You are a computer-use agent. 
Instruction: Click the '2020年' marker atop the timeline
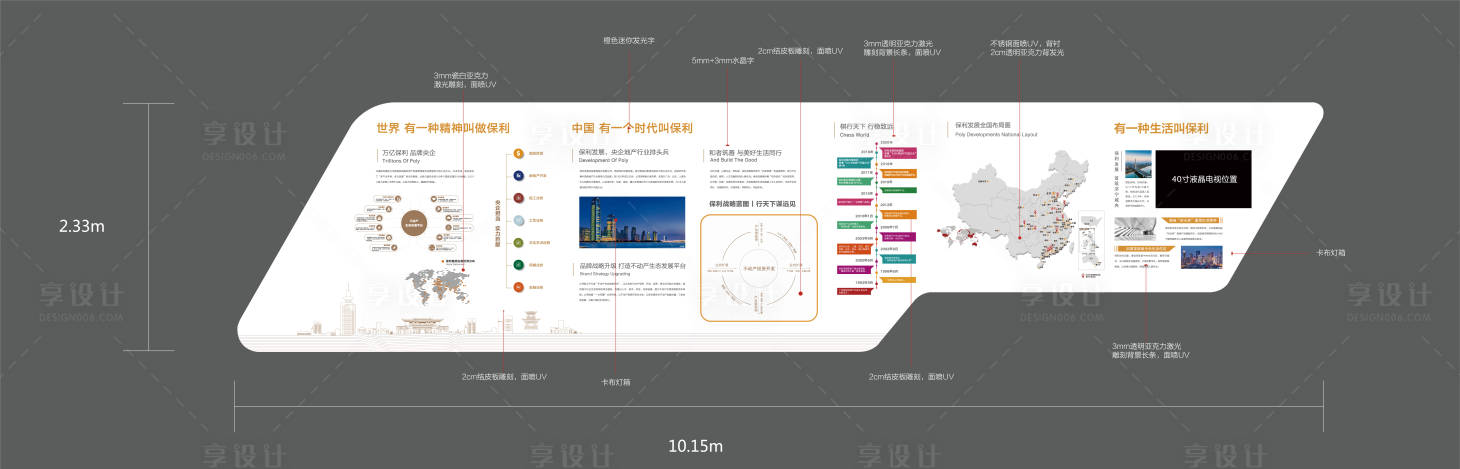pyautogui.click(x=887, y=143)
